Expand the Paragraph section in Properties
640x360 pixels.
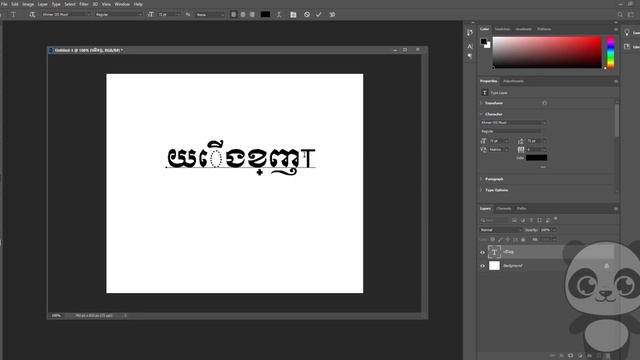point(482,179)
